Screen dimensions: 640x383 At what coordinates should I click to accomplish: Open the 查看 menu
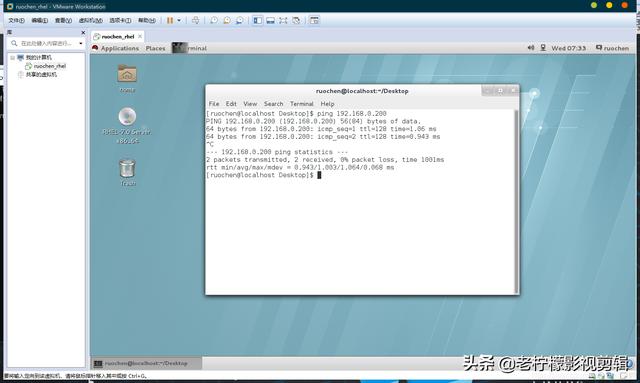click(63, 20)
